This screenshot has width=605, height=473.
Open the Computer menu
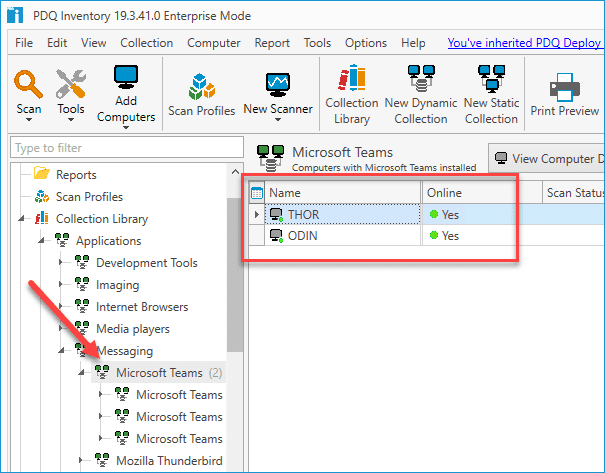coord(214,43)
